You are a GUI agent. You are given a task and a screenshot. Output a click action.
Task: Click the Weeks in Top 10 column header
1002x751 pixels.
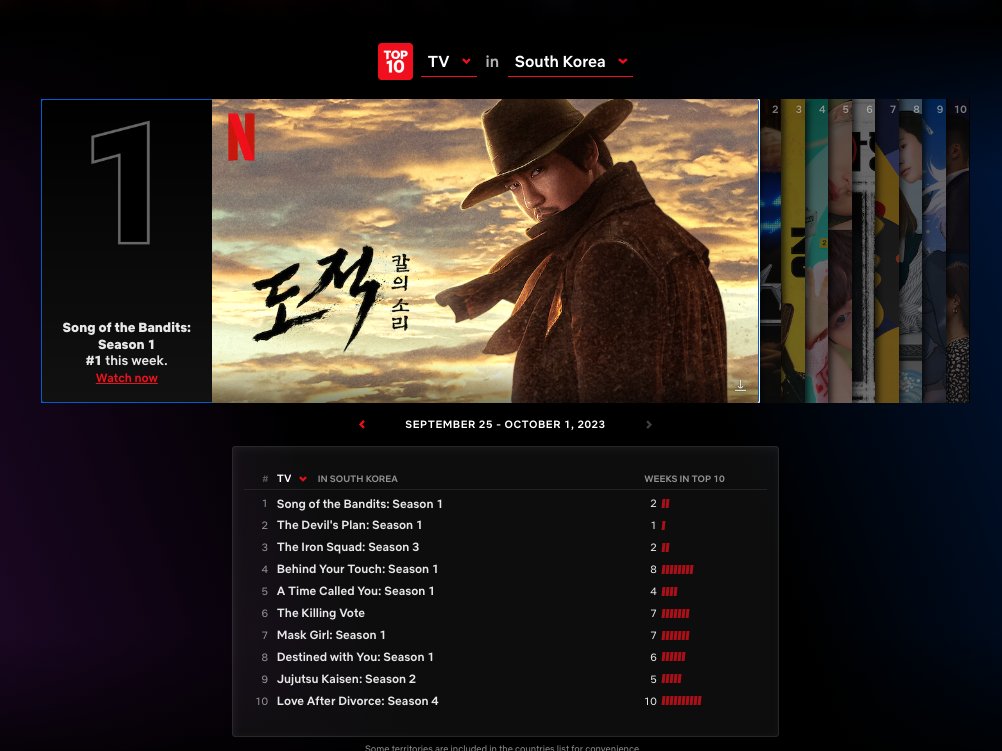tap(684, 479)
